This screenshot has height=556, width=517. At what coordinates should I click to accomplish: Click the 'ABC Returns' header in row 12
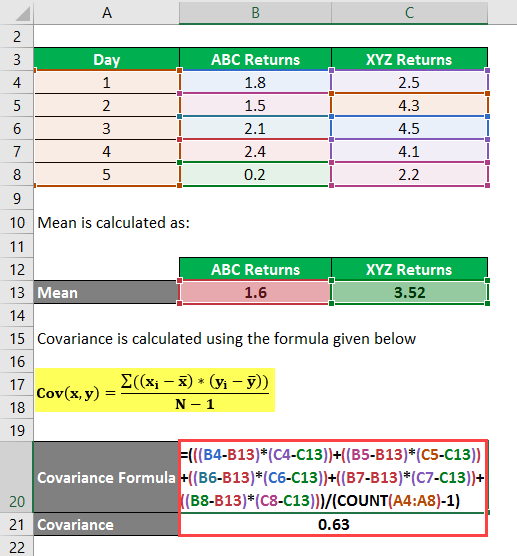tap(255, 269)
